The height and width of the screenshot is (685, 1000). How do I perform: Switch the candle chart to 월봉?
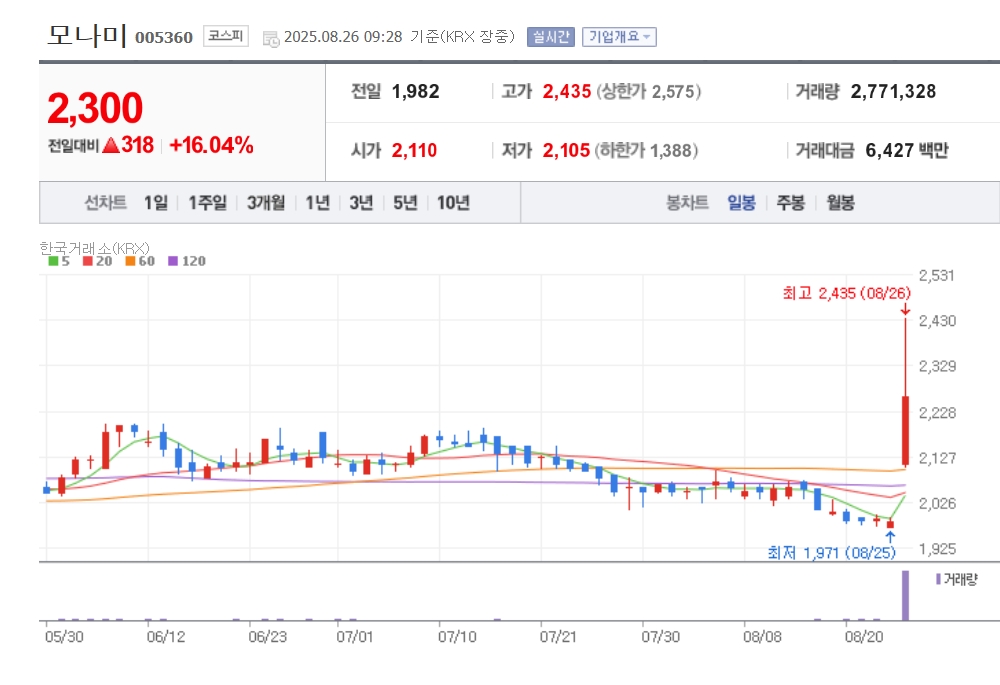840,203
